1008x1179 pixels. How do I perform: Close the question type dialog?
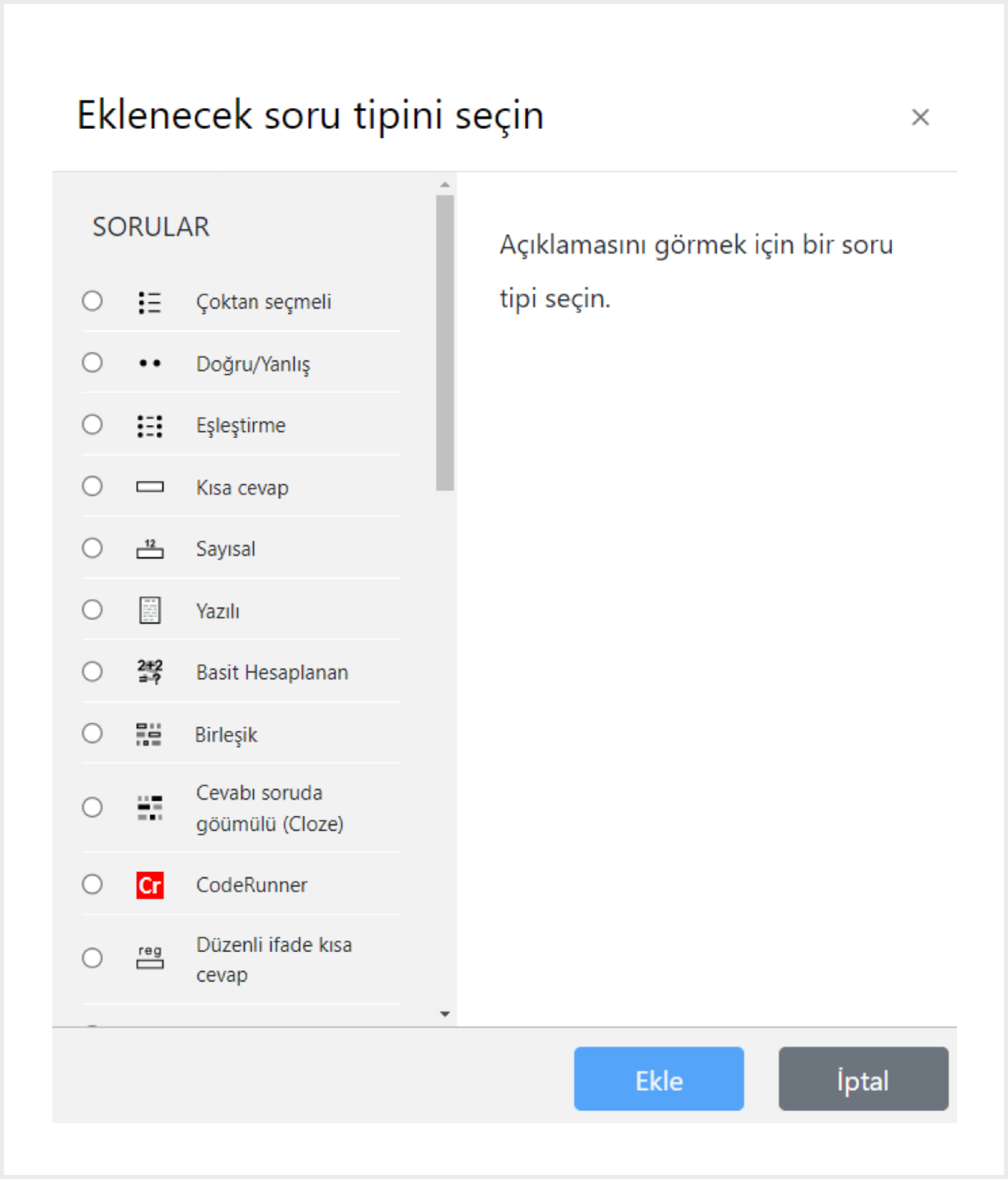(x=920, y=117)
